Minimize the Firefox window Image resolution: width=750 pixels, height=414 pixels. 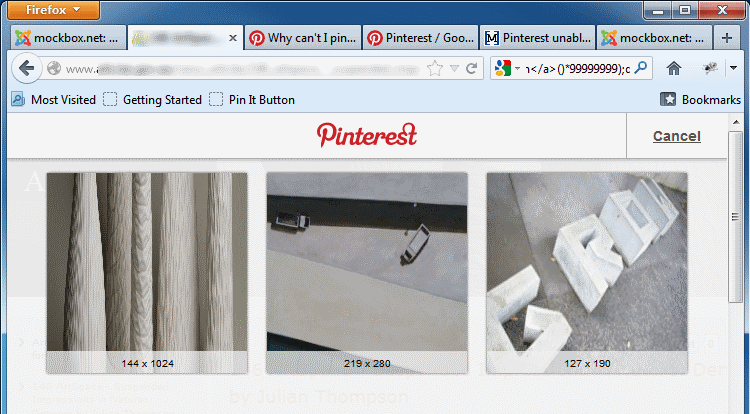point(658,10)
